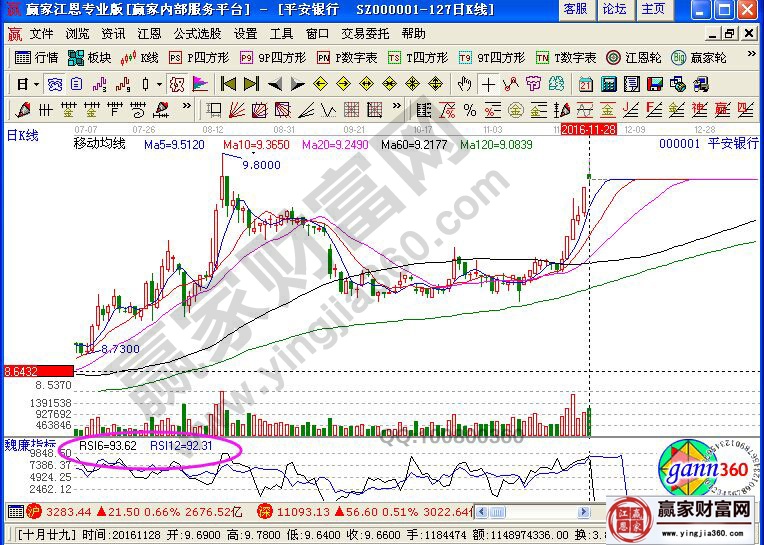The height and width of the screenshot is (545, 764).
Task: Open the calculator icon in toolbar
Action: coord(609,84)
